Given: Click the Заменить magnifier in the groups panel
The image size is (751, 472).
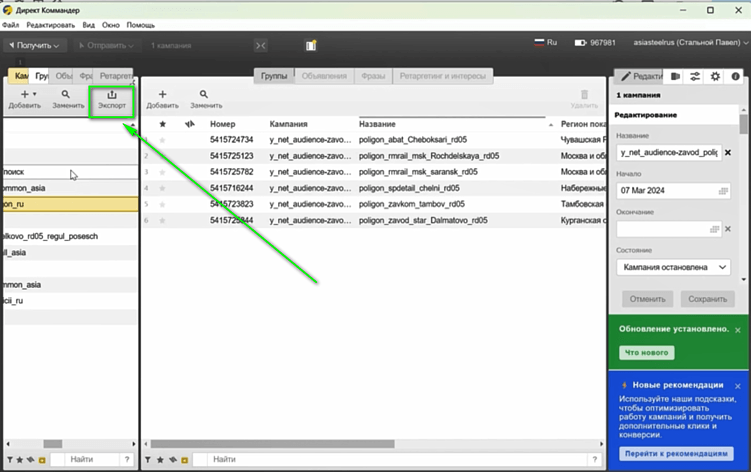Looking at the screenshot, I should tap(204, 94).
